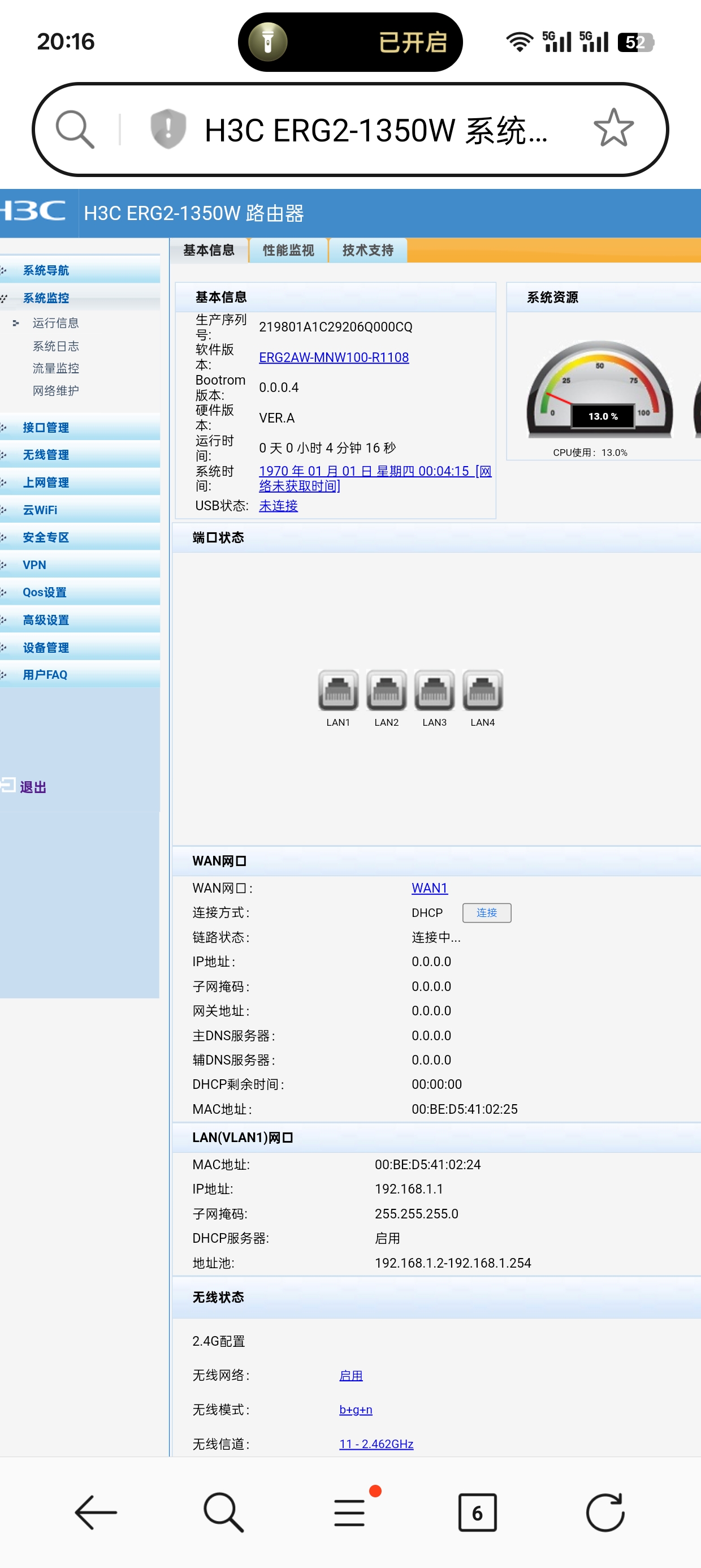Open the system time link
The image size is (701, 1568).
pyautogui.click(x=375, y=478)
